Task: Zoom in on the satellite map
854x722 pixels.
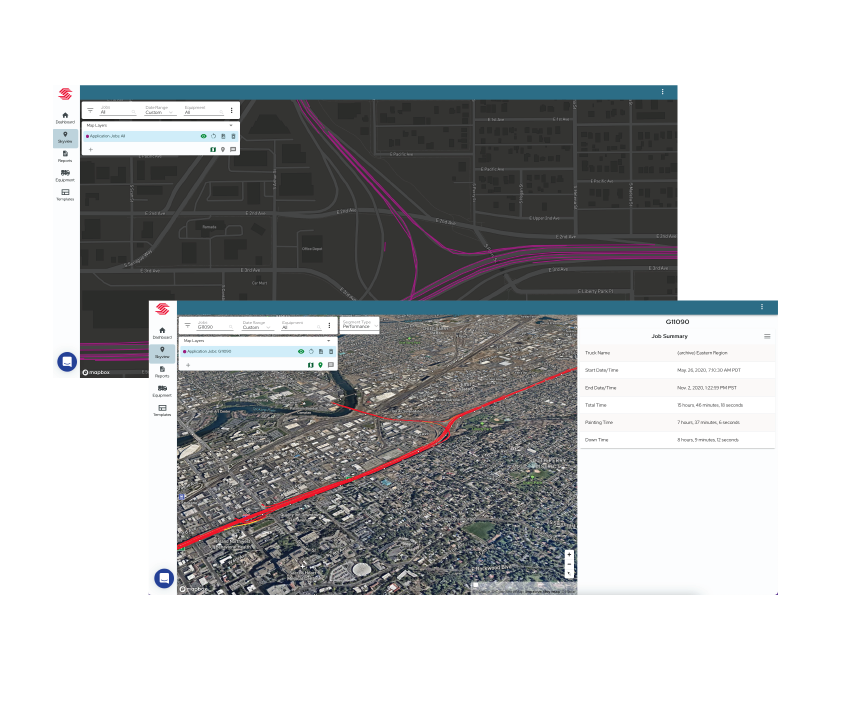Action: (x=569, y=554)
